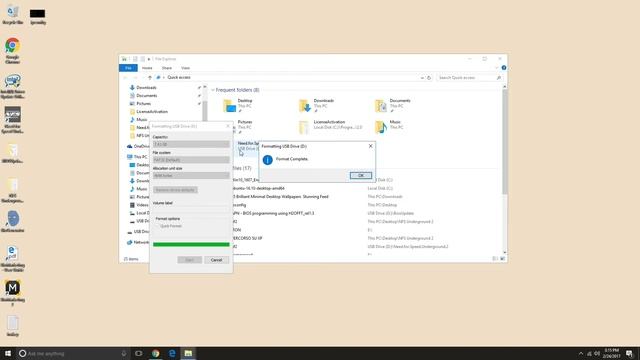Open the Desktop frequent folder icon
Image resolution: width=640 pixels, height=360 pixels.
coord(229,106)
